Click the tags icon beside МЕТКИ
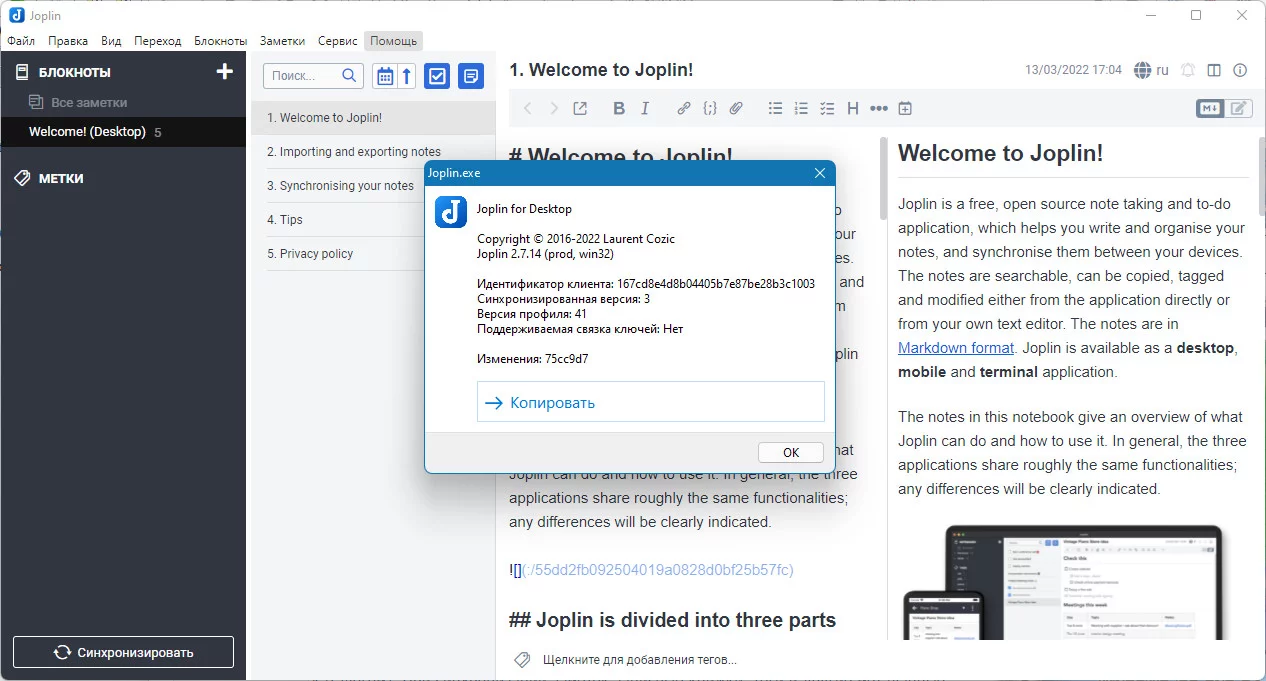This screenshot has height=681, width=1266. tap(22, 178)
